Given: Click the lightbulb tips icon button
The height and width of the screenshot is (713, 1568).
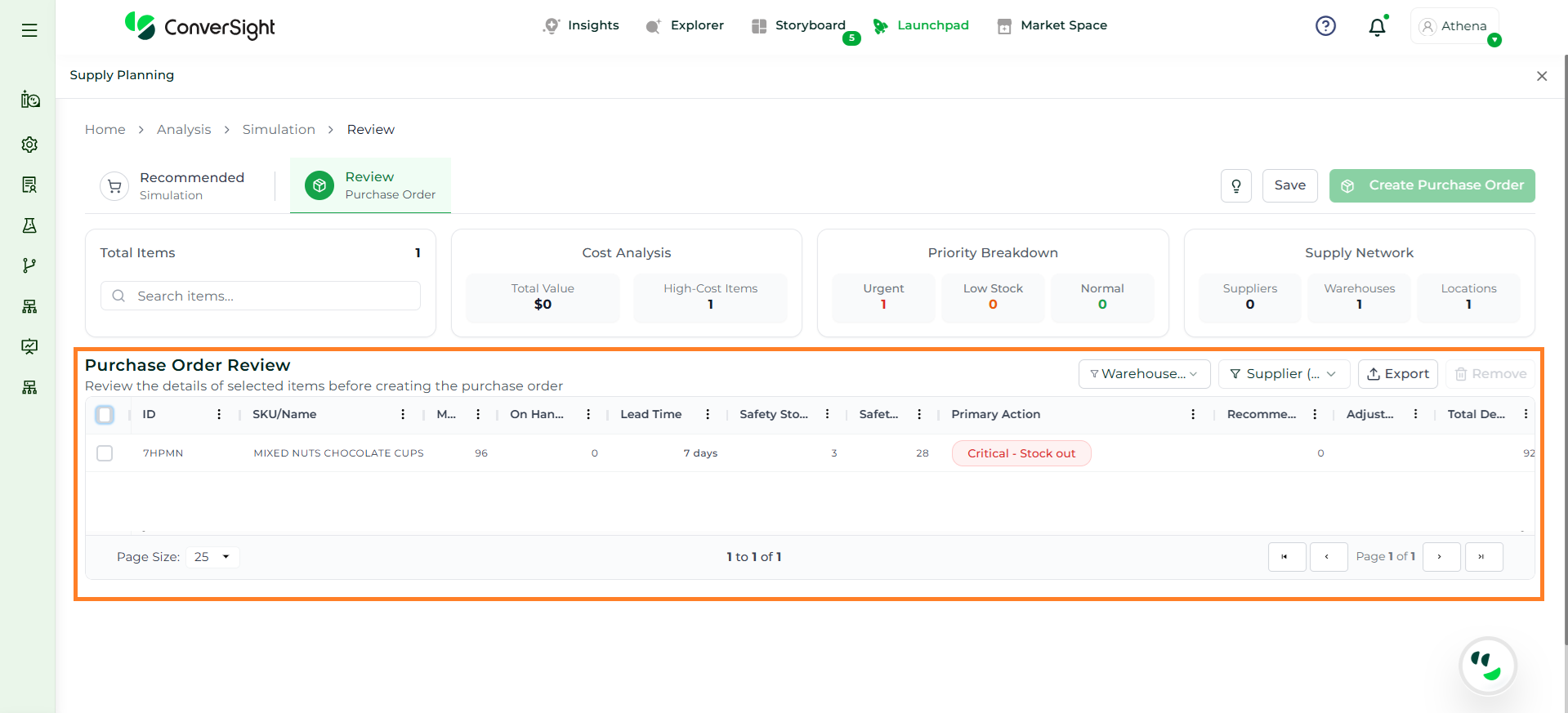Looking at the screenshot, I should point(1235,185).
